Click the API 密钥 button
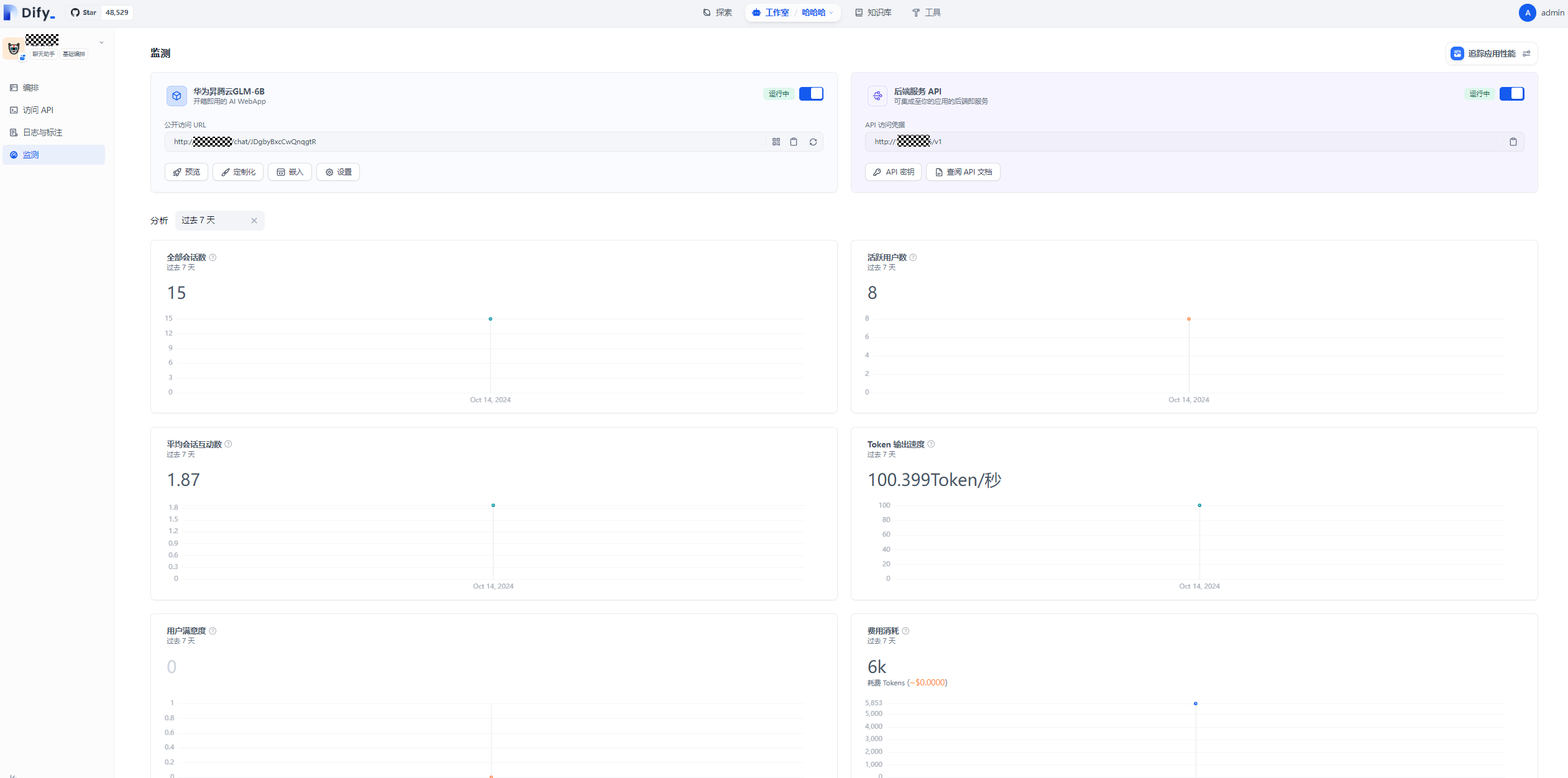The image size is (1568, 778). point(893,172)
